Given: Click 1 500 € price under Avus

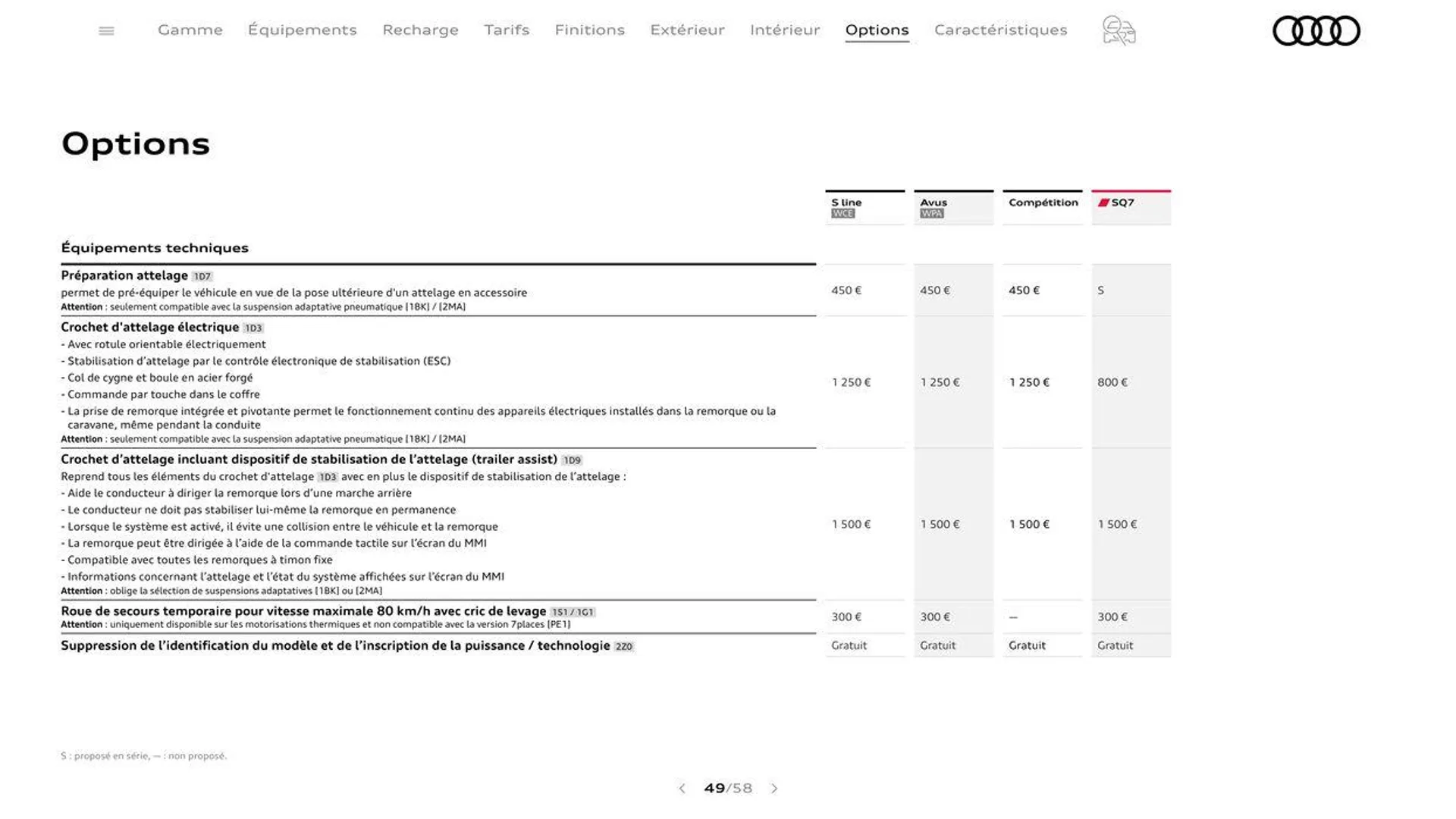Looking at the screenshot, I should point(940,524).
